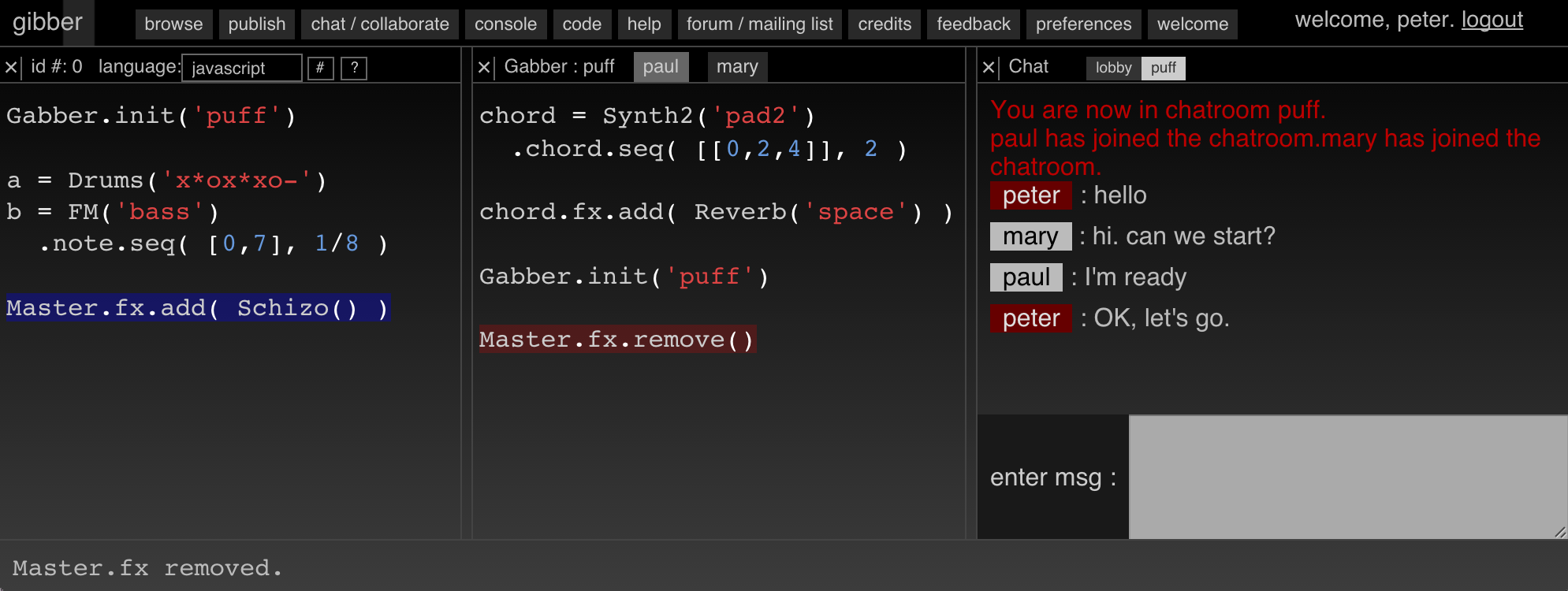Click the publish menu button
The width and height of the screenshot is (1568, 591).
coord(257,24)
